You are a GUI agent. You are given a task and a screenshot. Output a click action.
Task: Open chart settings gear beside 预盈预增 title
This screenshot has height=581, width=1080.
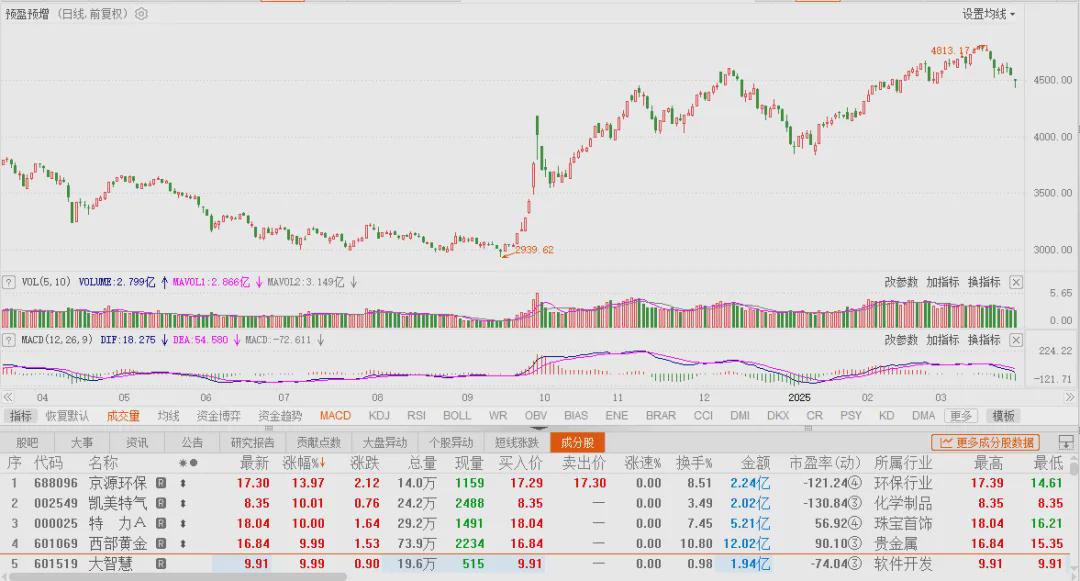click(141, 14)
